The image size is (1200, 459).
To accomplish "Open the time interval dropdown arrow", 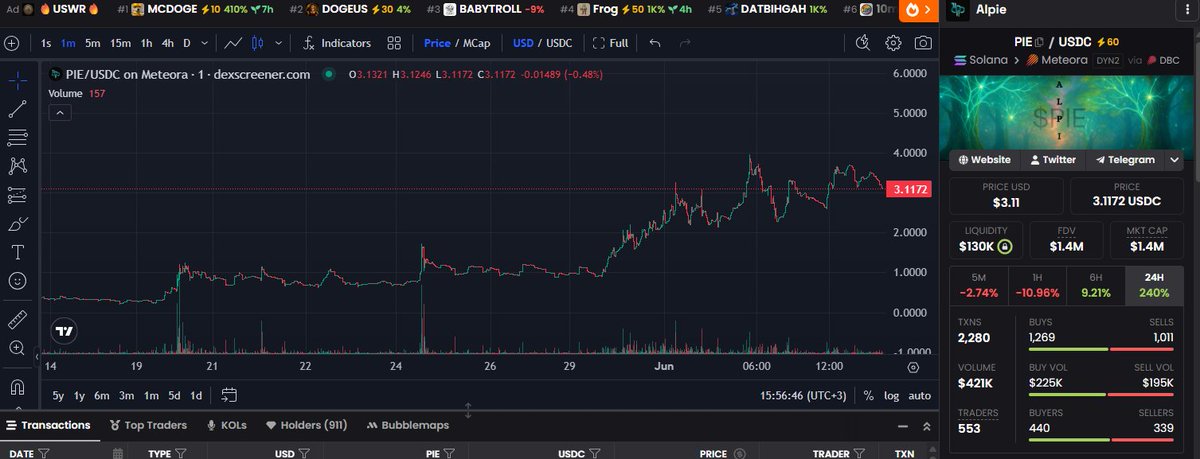I will click(x=205, y=43).
